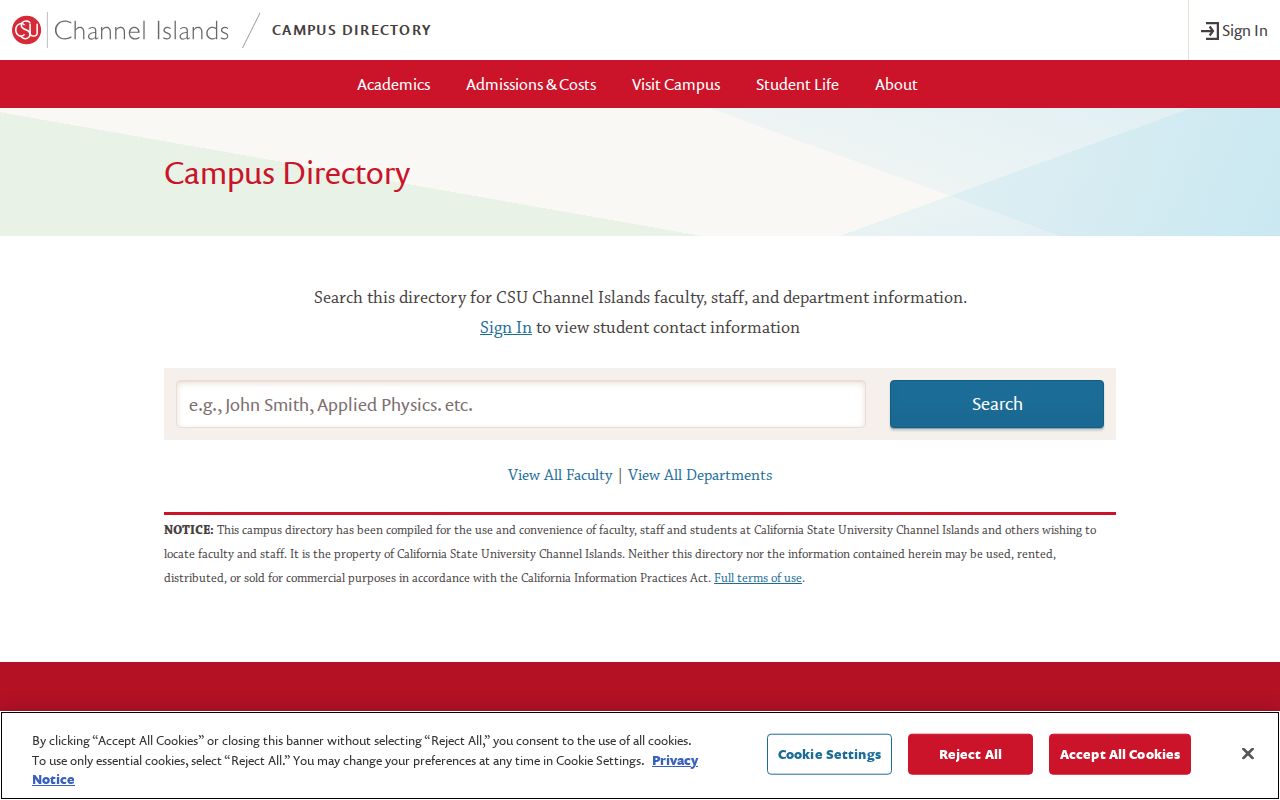The width and height of the screenshot is (1280, 800).
Task: Click Accept All Cookies button
Action: (x=1120, y=754)
